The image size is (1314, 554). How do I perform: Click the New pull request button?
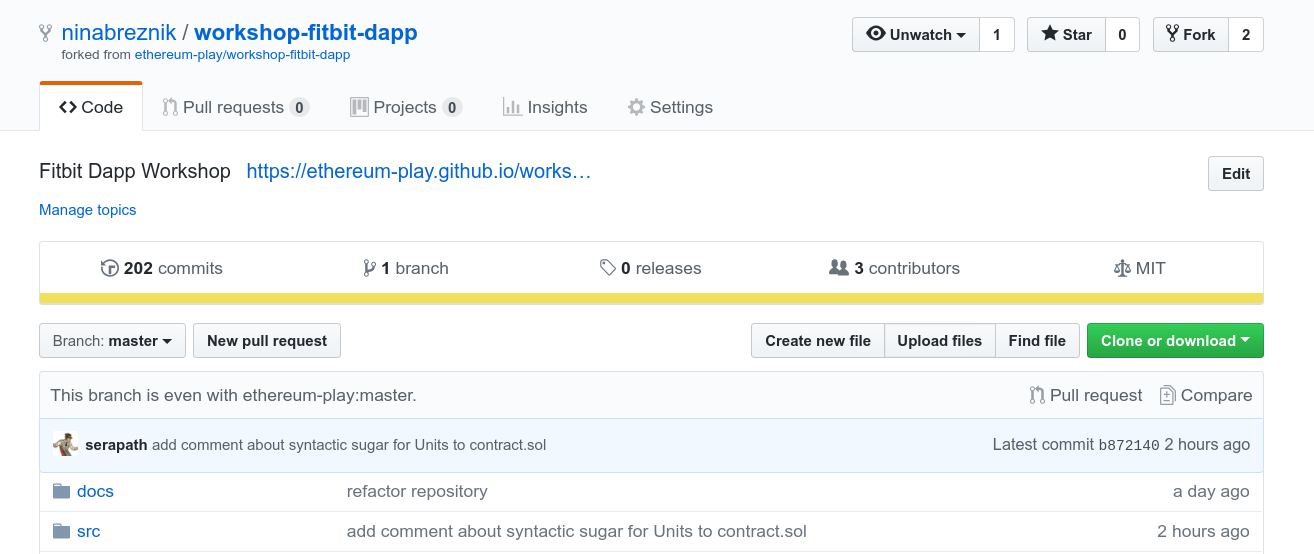[267, 340]
